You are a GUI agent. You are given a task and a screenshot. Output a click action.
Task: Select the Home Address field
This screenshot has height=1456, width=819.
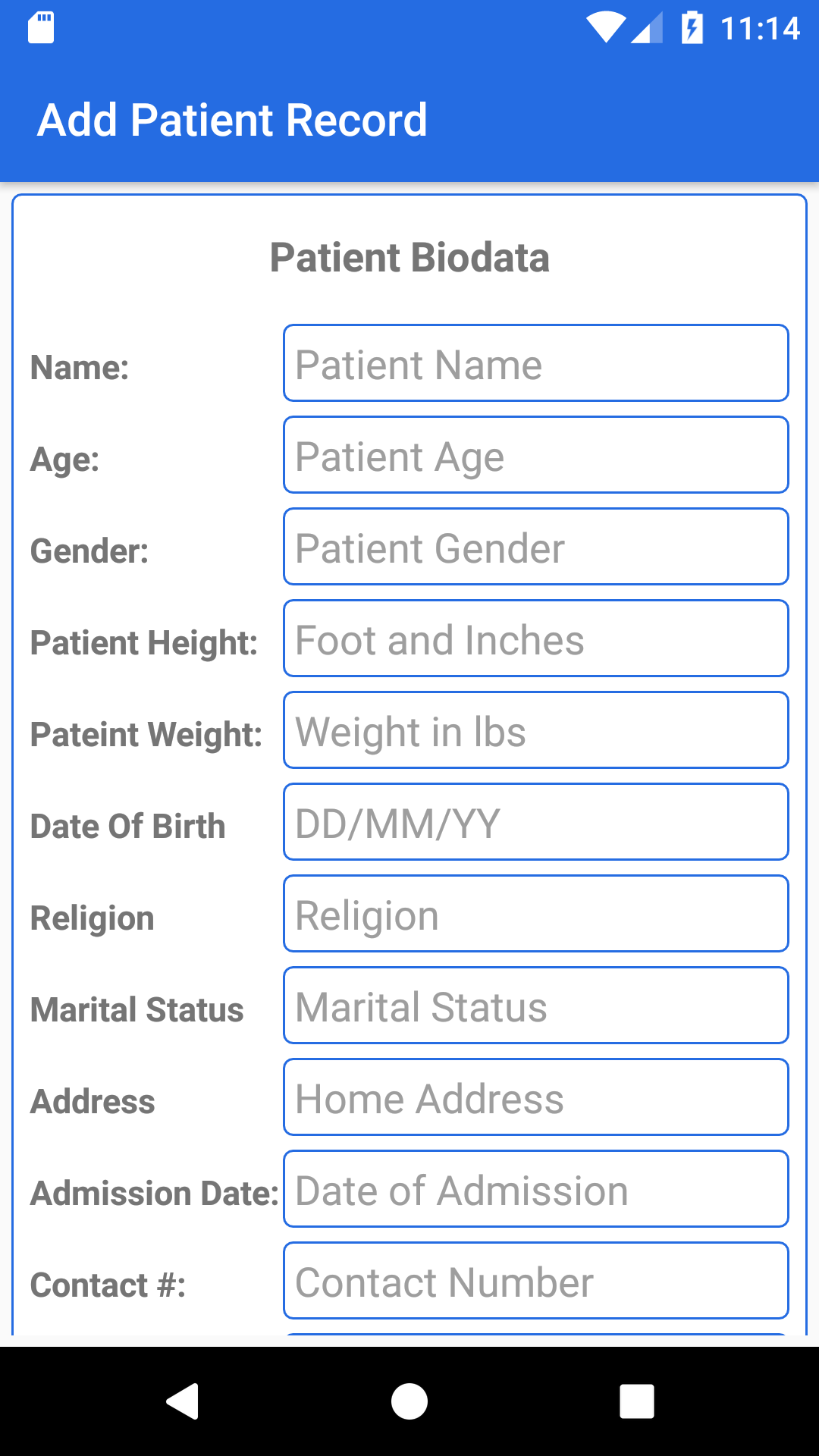tap(535, 1097)
